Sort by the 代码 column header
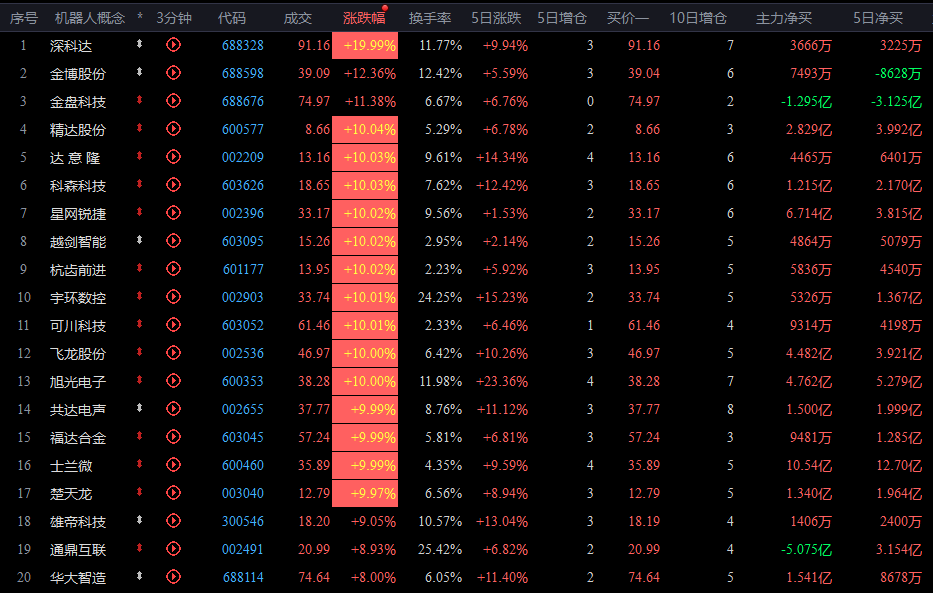Screen dimensions: 933x593 pos(231,18)
